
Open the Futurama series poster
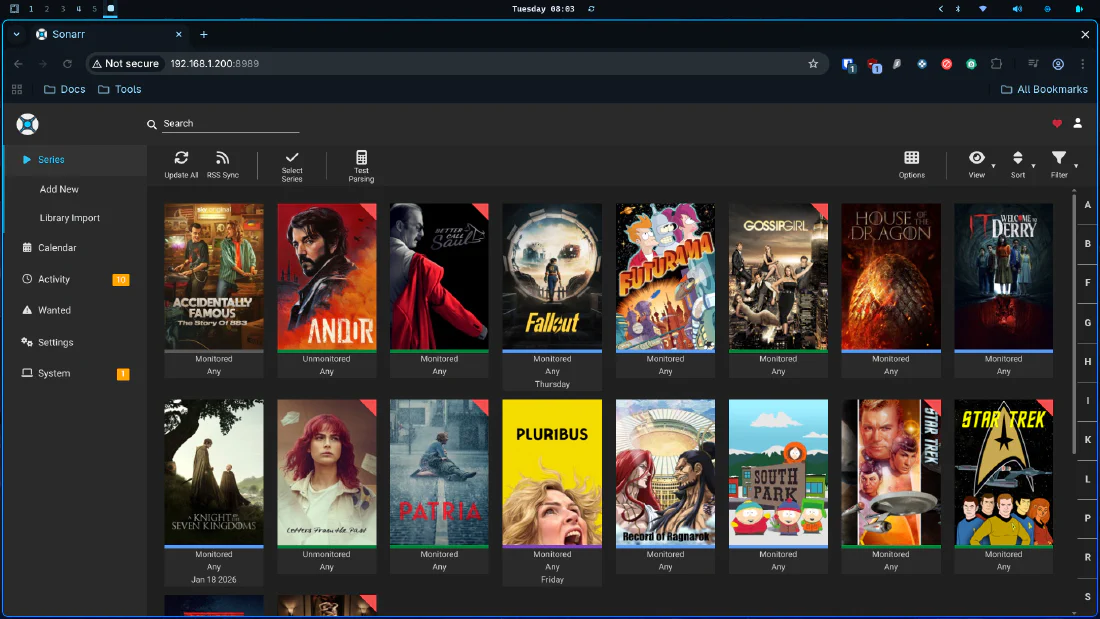click(665, 277)
